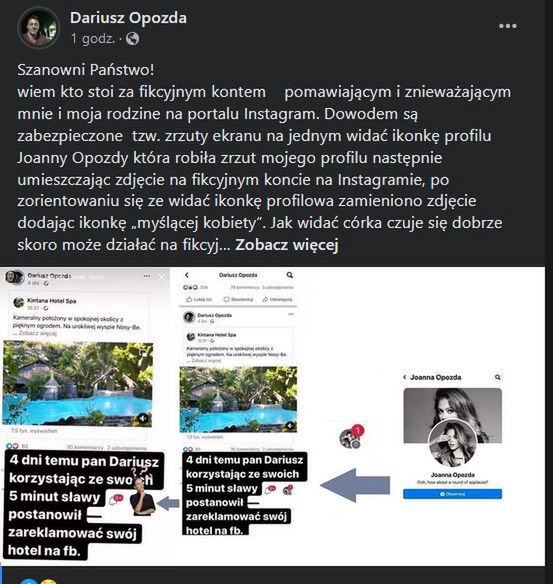Screen dimensions: 553x584
Task: Click the mute speaker icon on left pool video
Action: point(143,418)
